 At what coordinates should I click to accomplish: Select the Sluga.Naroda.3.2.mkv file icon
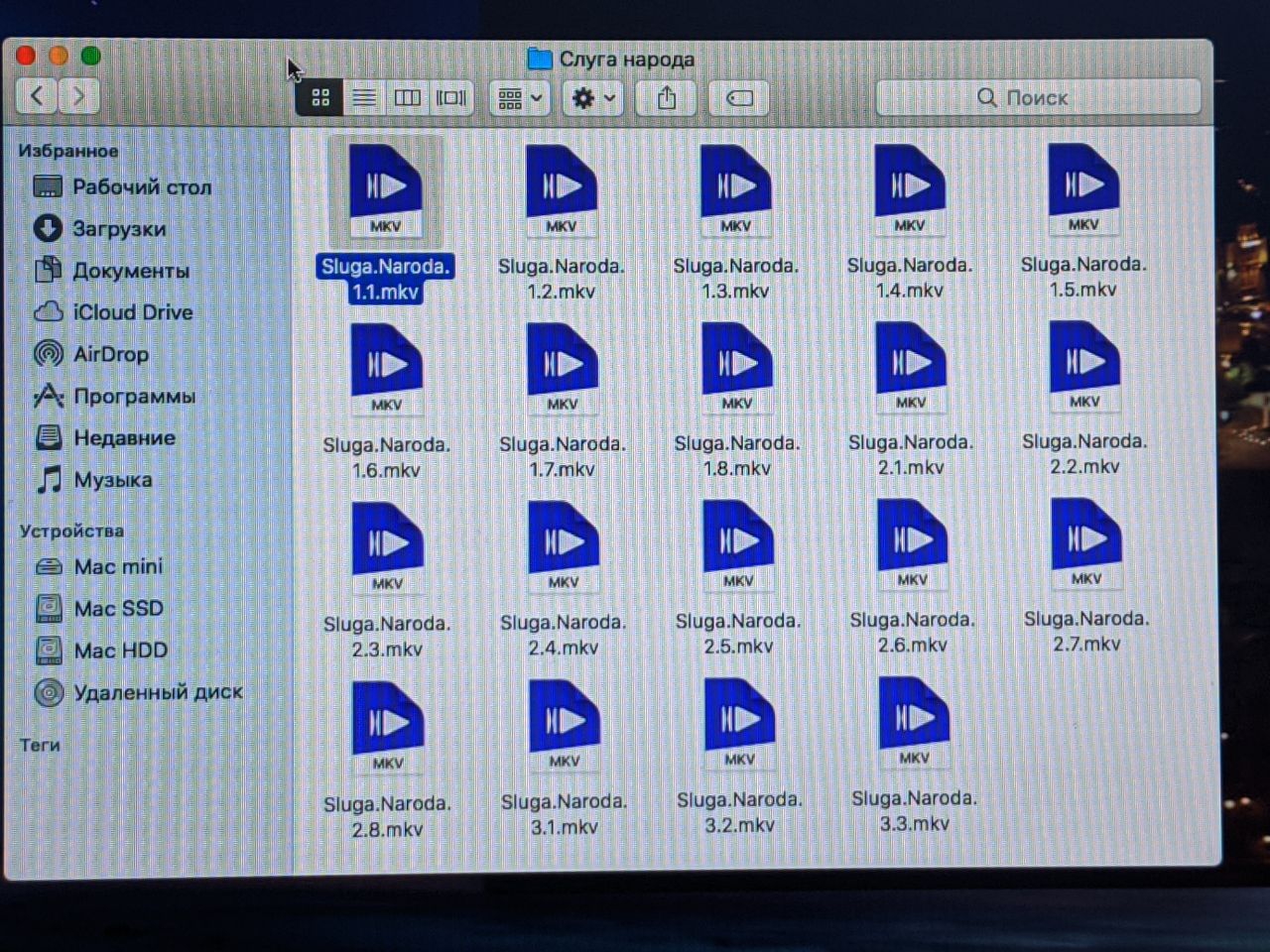click(739, 725)
